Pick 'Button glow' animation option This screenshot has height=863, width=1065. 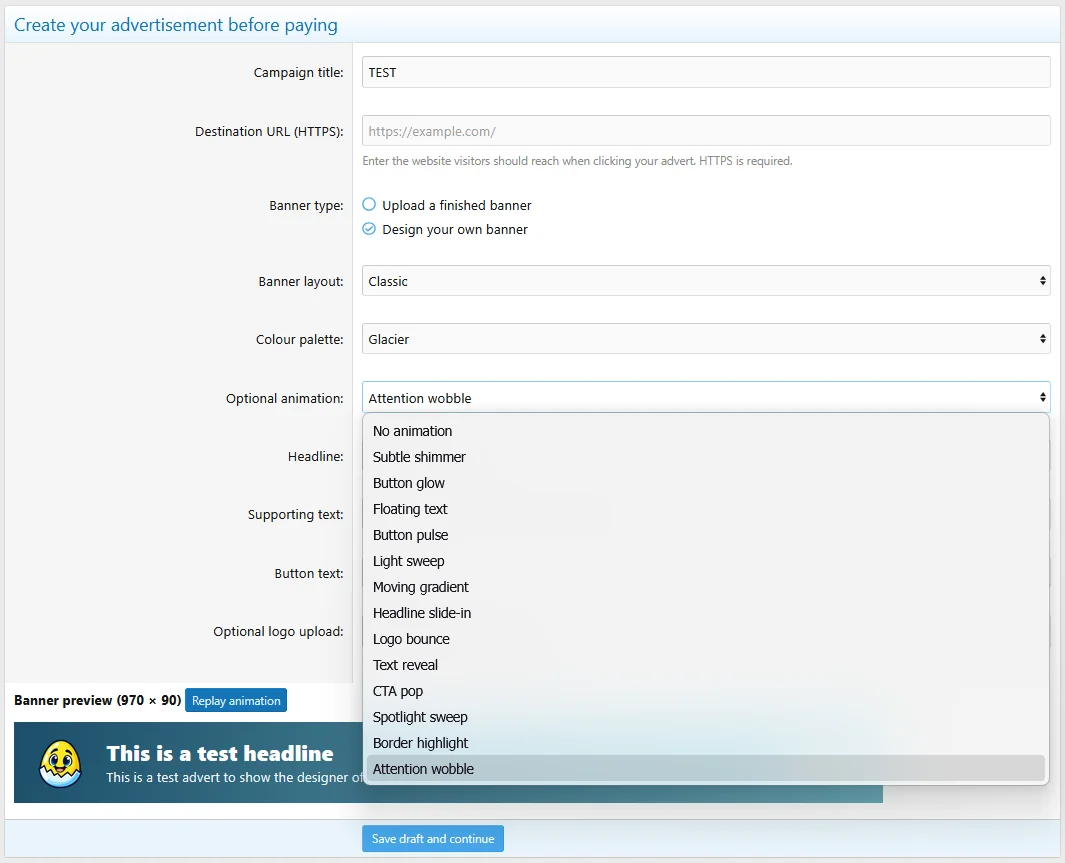(706, 483)
